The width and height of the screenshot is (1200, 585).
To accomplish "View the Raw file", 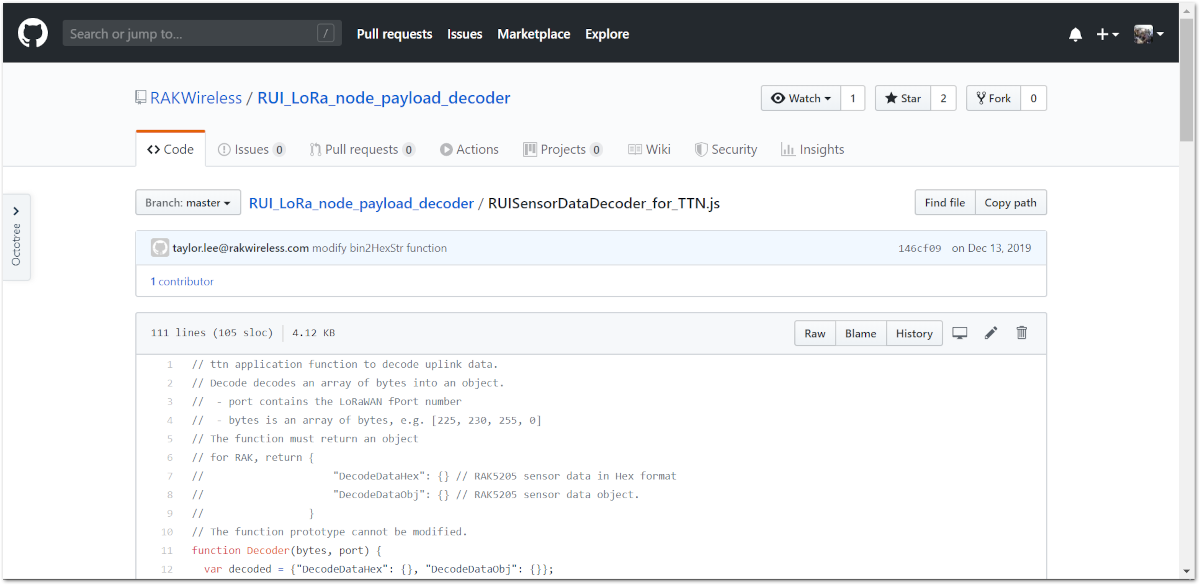I will coord(815,334).
